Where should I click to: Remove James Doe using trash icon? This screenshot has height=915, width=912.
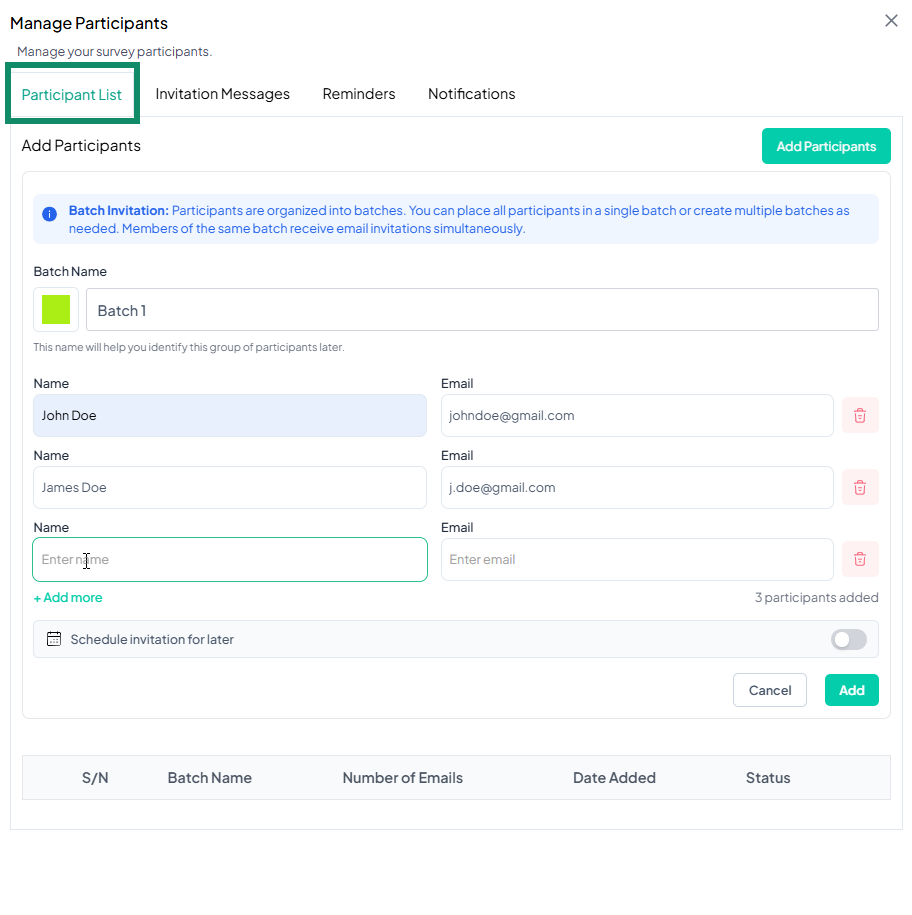859,488
